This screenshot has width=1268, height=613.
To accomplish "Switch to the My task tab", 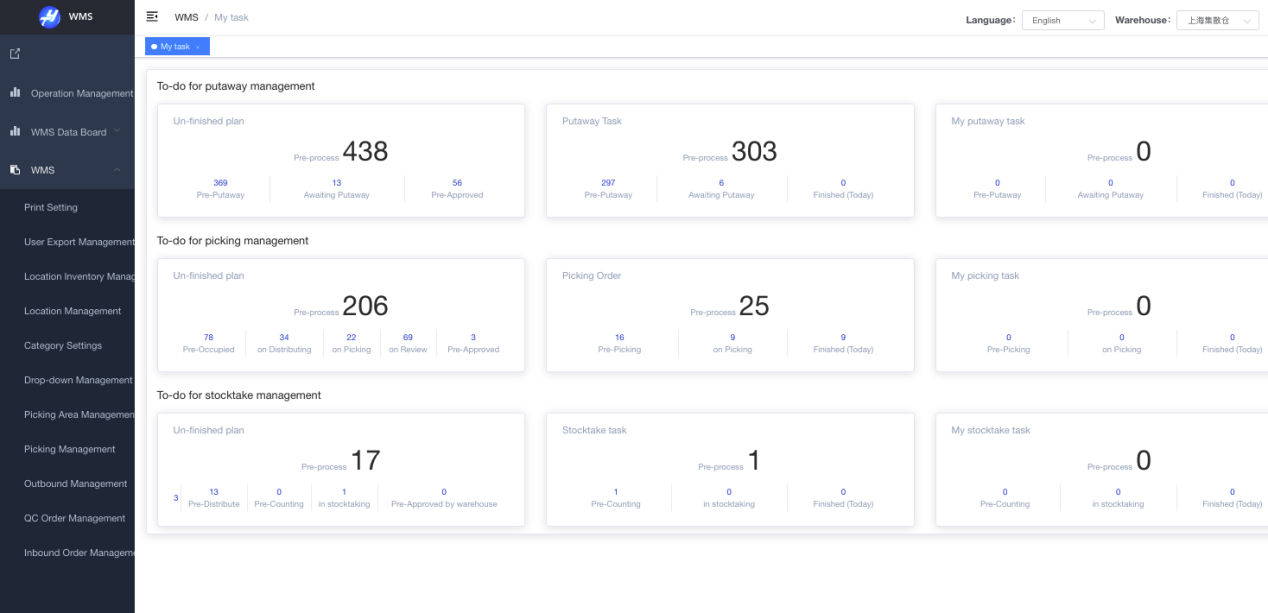I will click(x=174, y=47).
